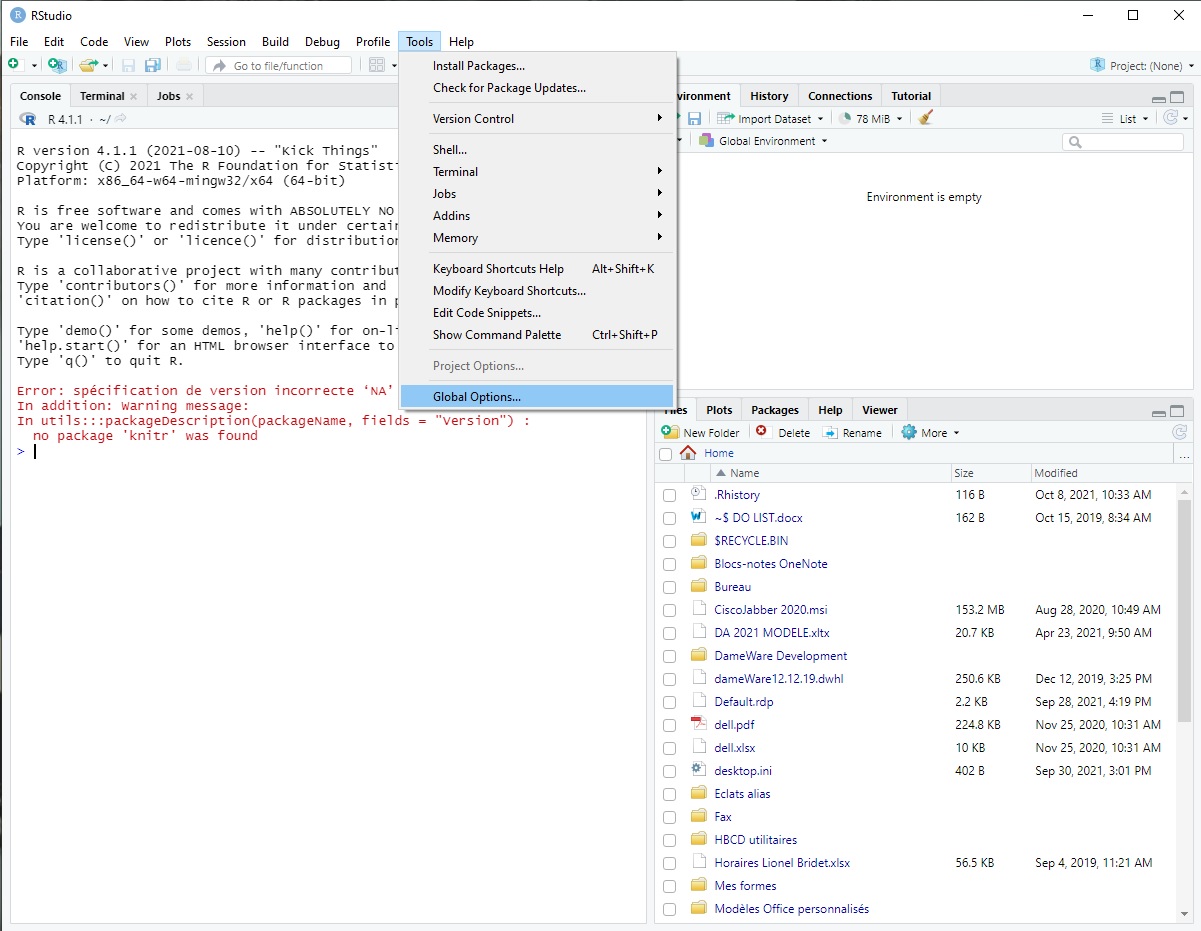Screen dimensions: 1201x931
Task: Refresh the file listing in Files pane
Action: 1179,432
